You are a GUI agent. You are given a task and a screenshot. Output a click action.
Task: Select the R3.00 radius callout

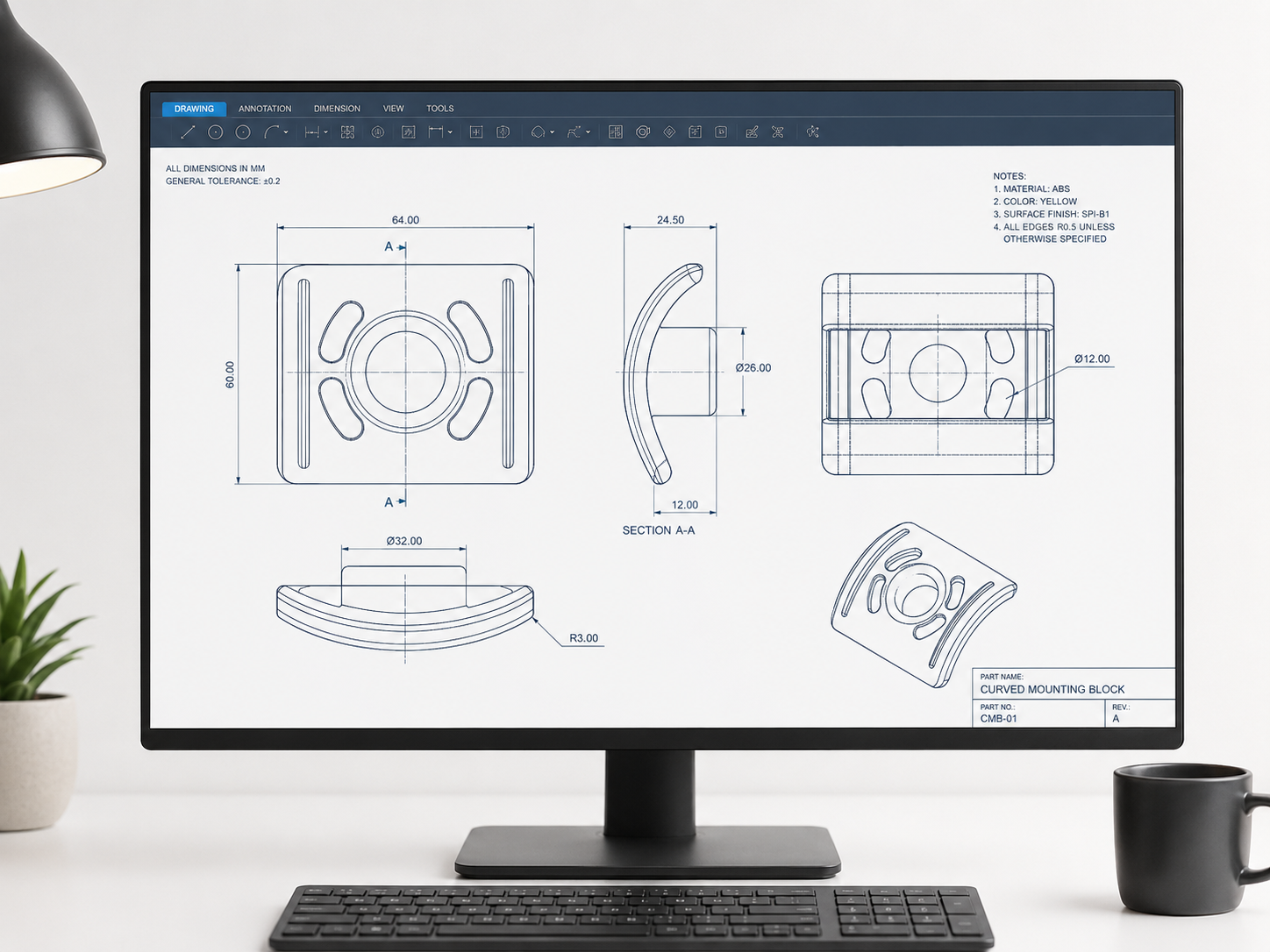pos(583,638)
